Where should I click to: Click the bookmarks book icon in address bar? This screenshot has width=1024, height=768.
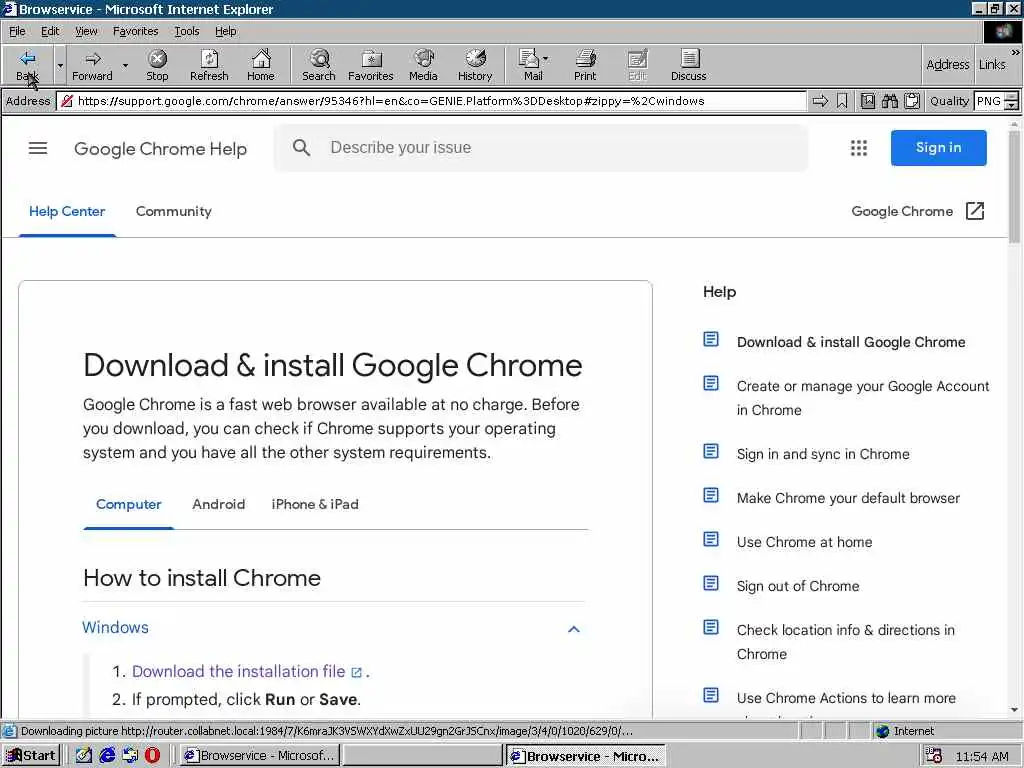click(x=867, y=101)
